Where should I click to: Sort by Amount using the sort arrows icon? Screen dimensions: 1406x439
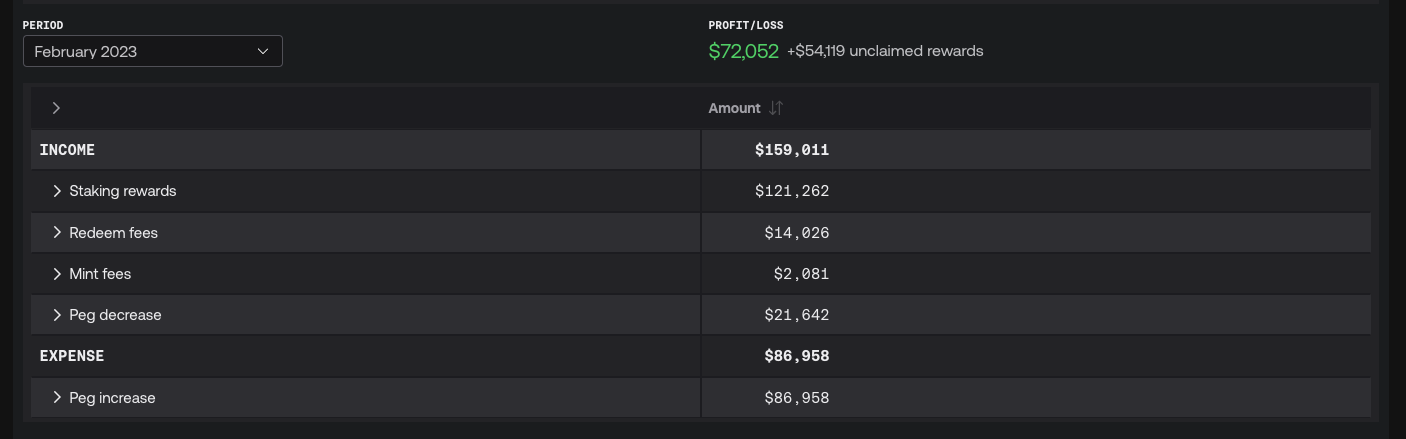click(x=776, y=108)
